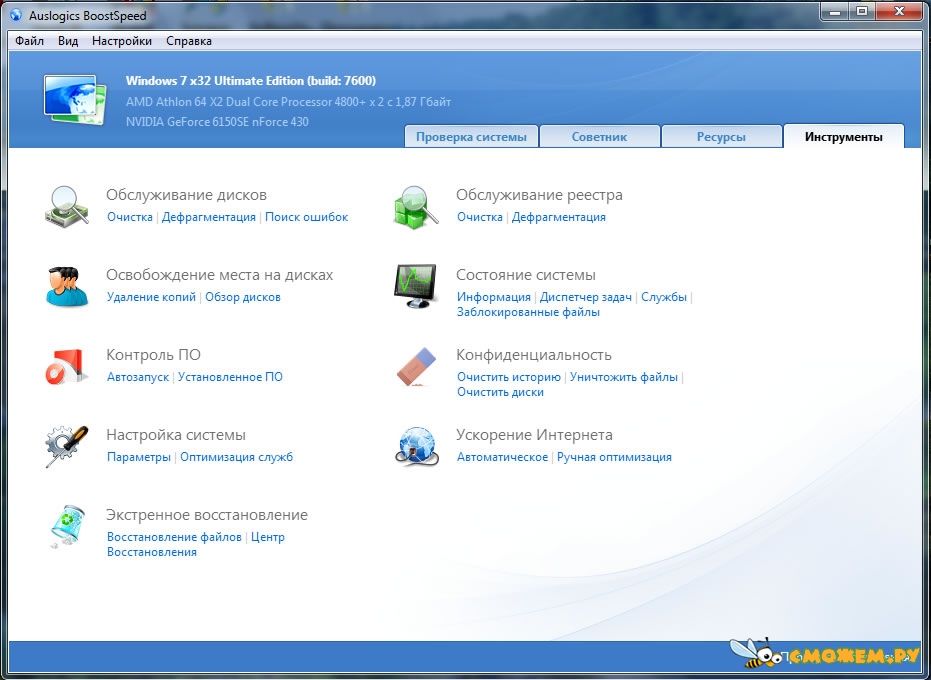The height and width of the screenshot is (680, 931).
Task: Switch to the Проверка системы tab
Action: [x=471, y=137]
